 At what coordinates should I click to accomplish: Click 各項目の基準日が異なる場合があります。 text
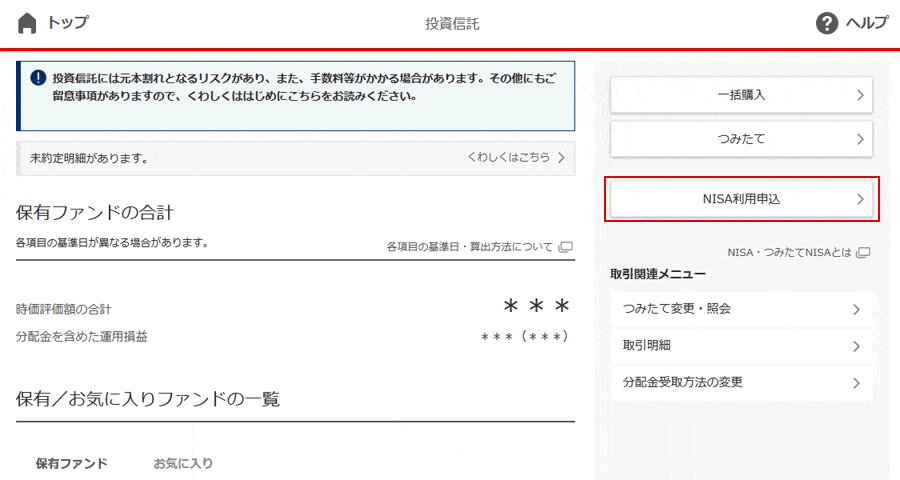click(x=112, y=243)
